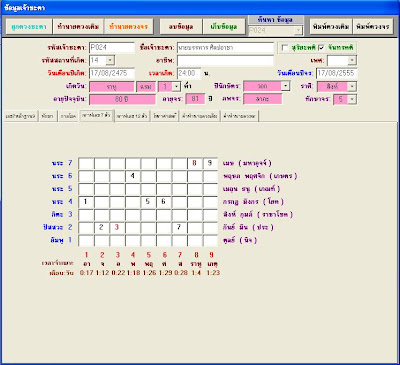Click grid cell containing 5 in row 4
The width and height of the screenshot is (400, 365).
pos(148,202)
